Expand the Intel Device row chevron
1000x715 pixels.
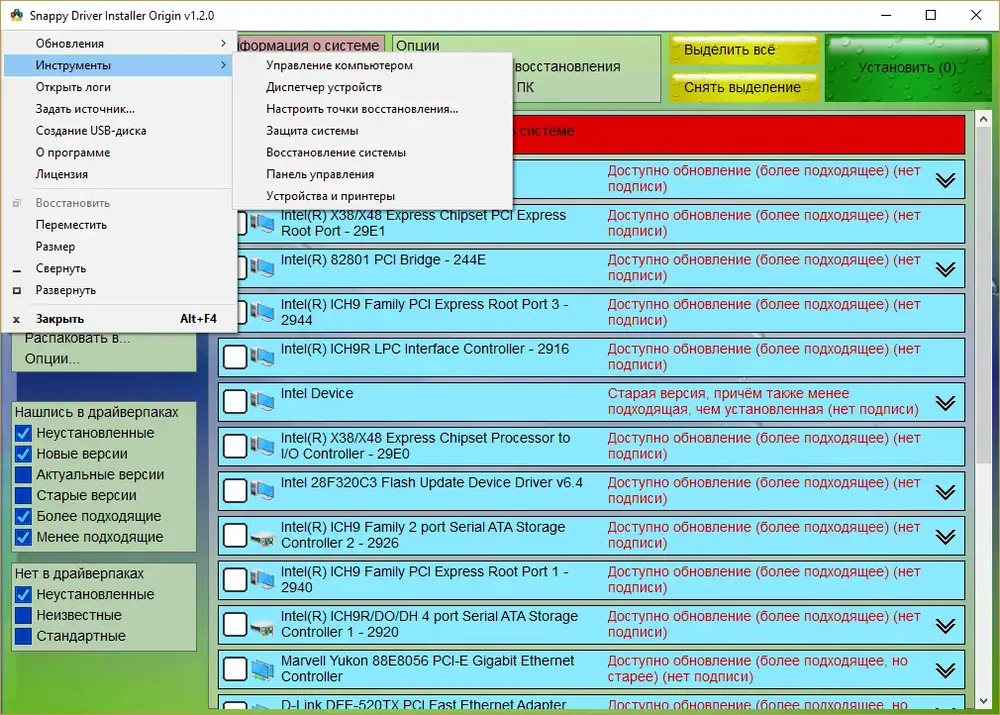point(945,403)
